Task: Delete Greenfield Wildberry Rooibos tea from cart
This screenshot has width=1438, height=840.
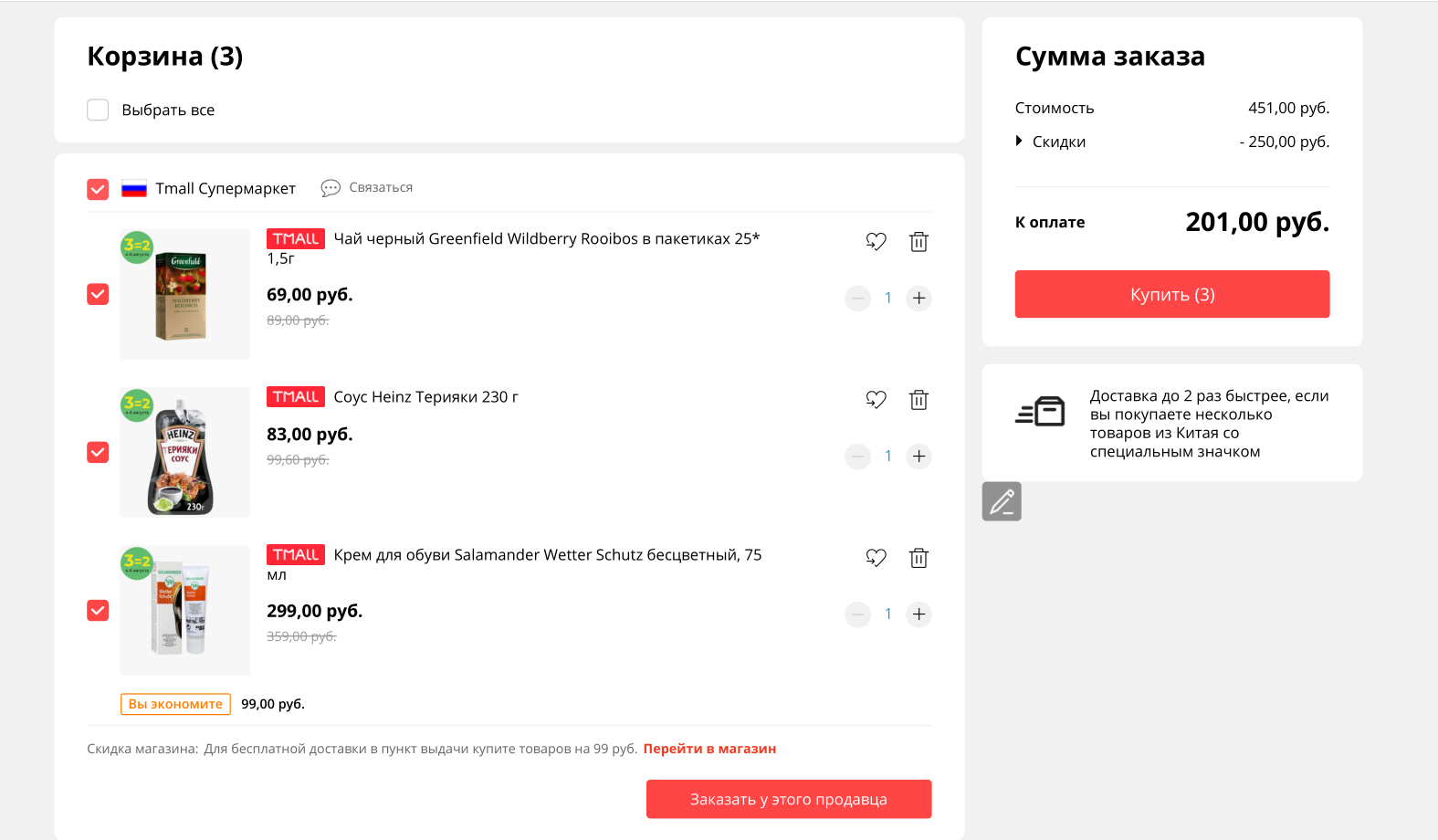Action: [918, 242]
